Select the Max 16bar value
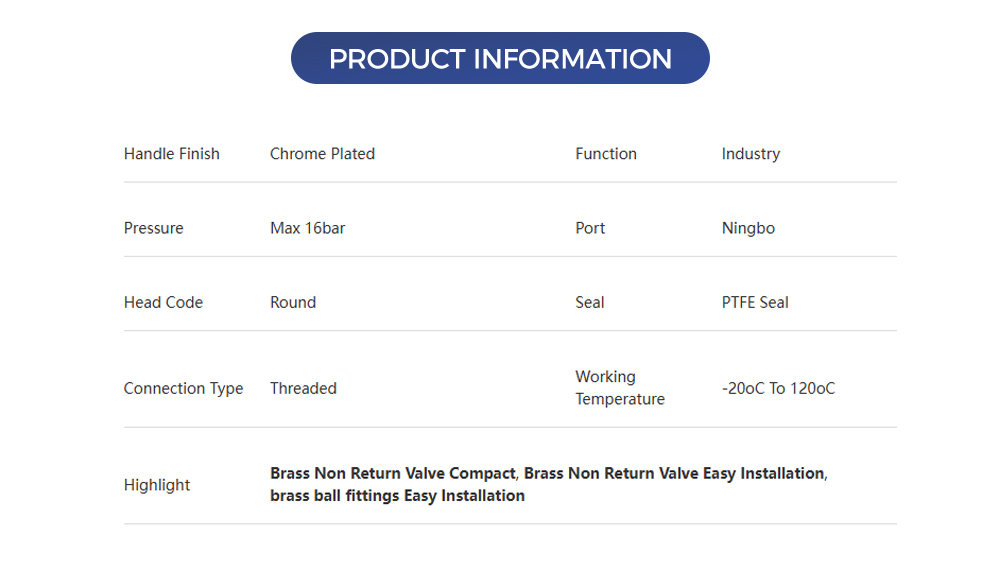The width and height of the screenshot is (1000, 564). pos(307,228)
